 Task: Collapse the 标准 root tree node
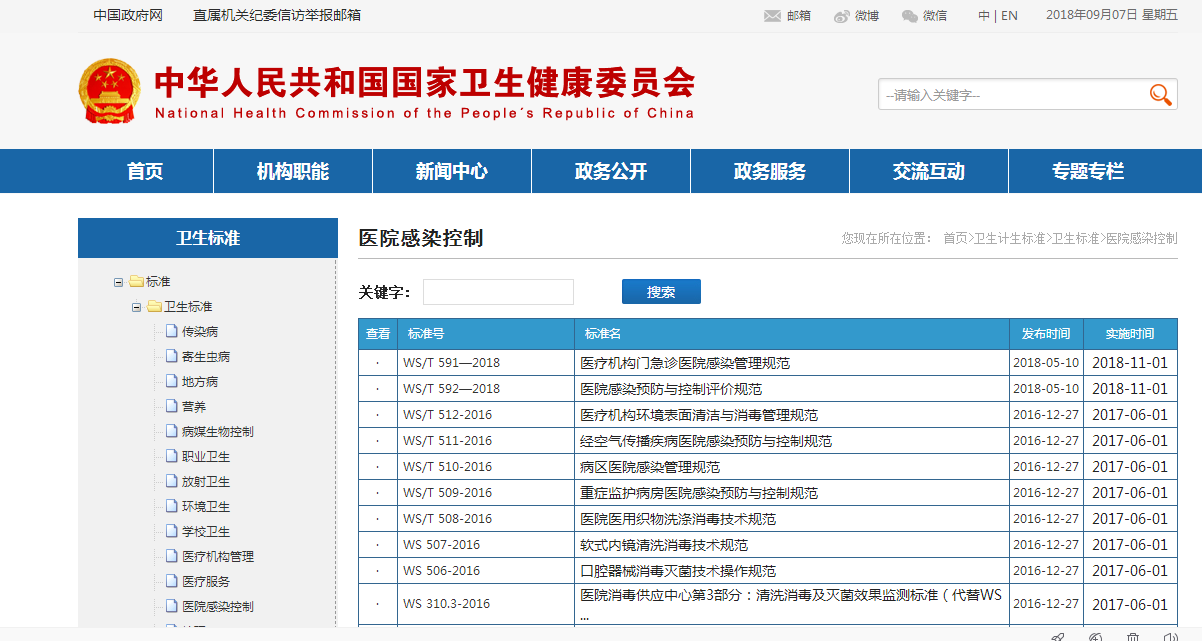click(118, 282)
